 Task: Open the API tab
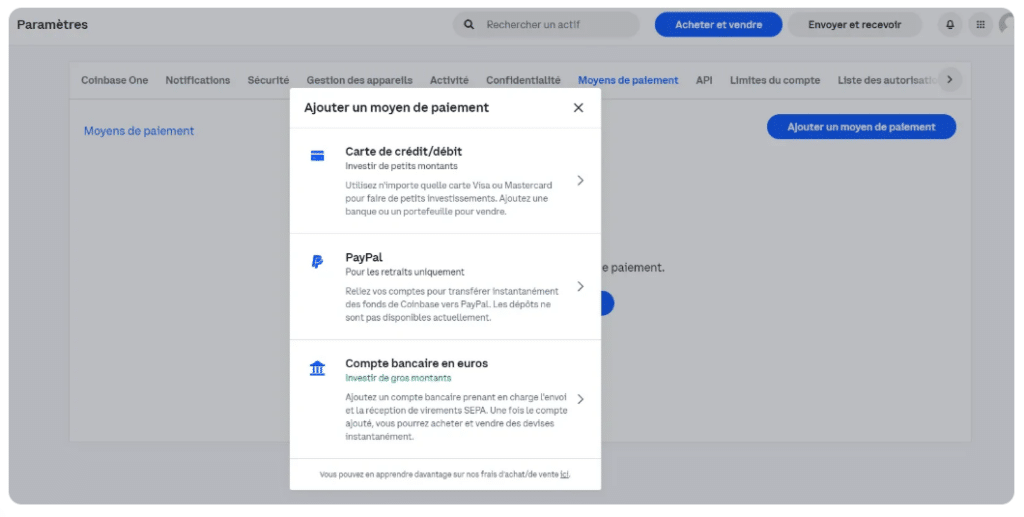pos(704,80)
